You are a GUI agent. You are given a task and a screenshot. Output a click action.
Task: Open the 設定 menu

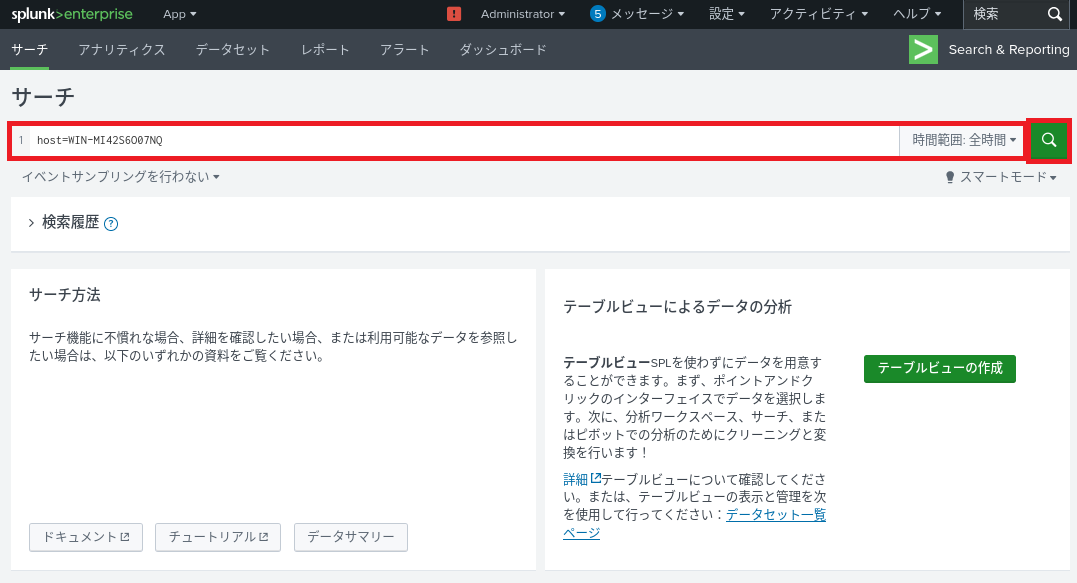point(727,14)
